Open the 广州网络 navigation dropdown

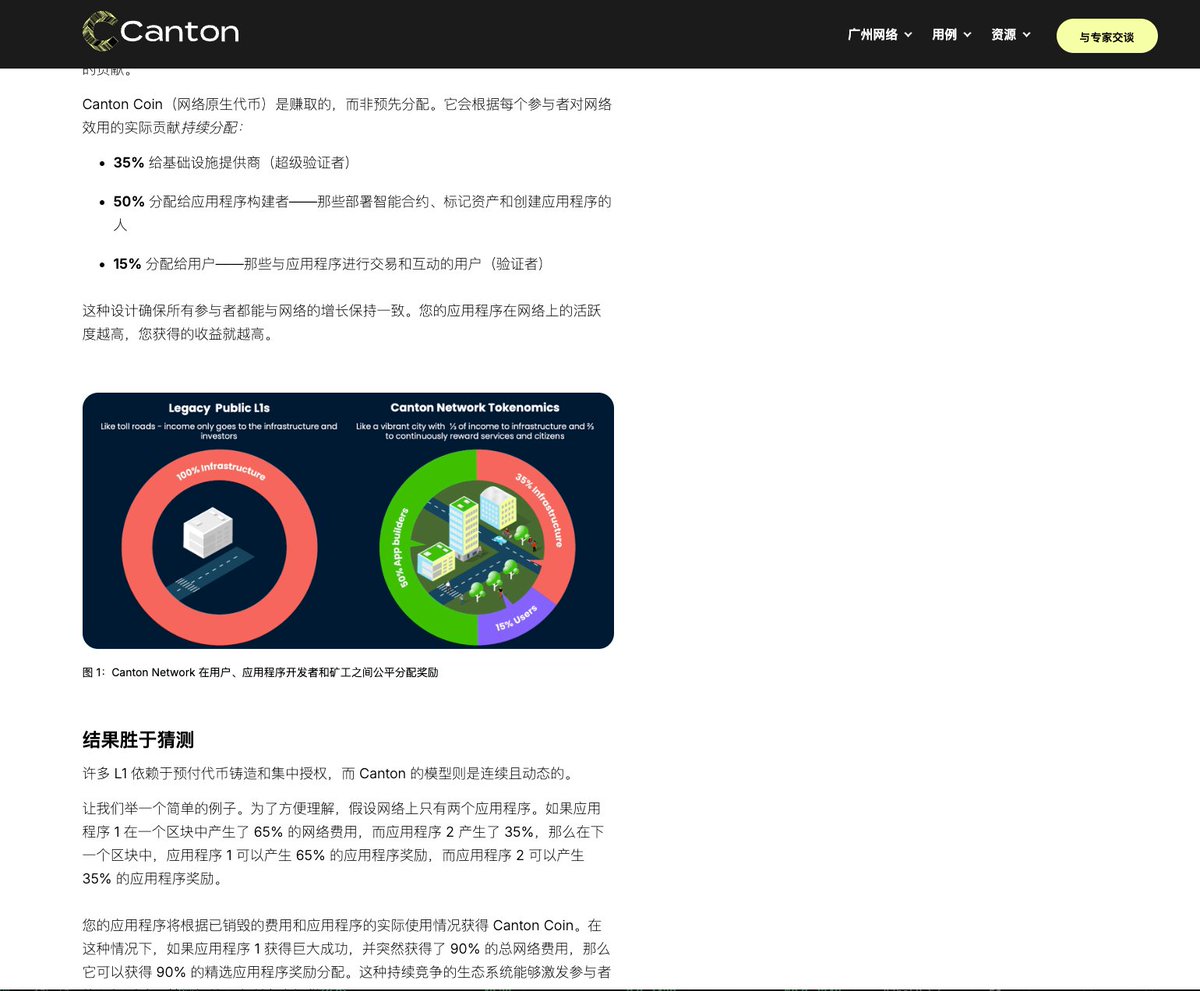880,35
